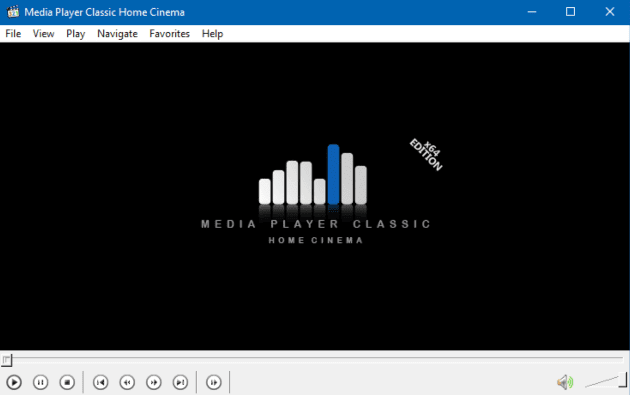Mute audio via the speaker icon

pyautogui.click(x=565, y=382)
